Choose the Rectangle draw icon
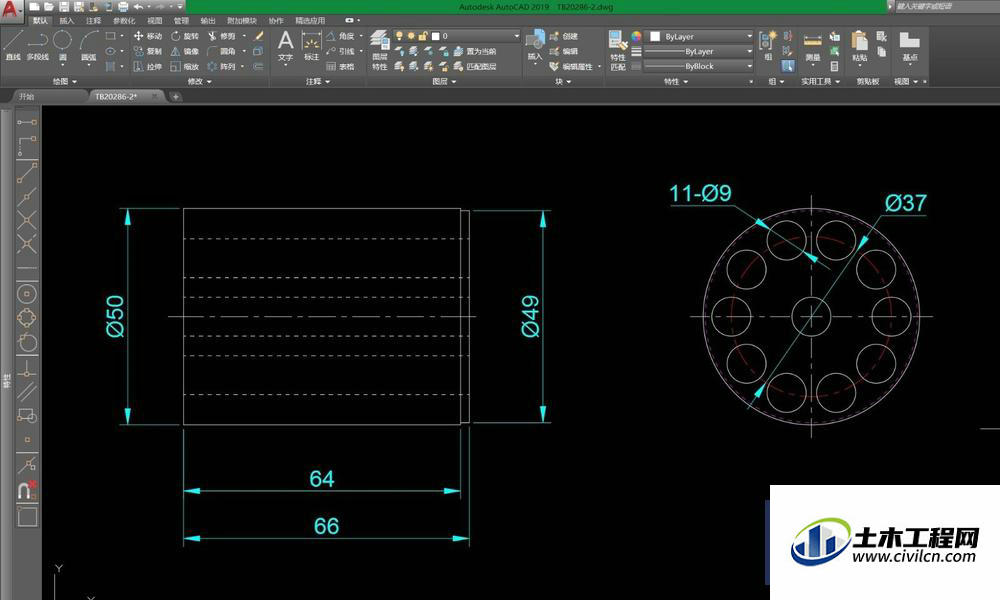This screenshot has height=600, width=1000. (x=110, y=36)
